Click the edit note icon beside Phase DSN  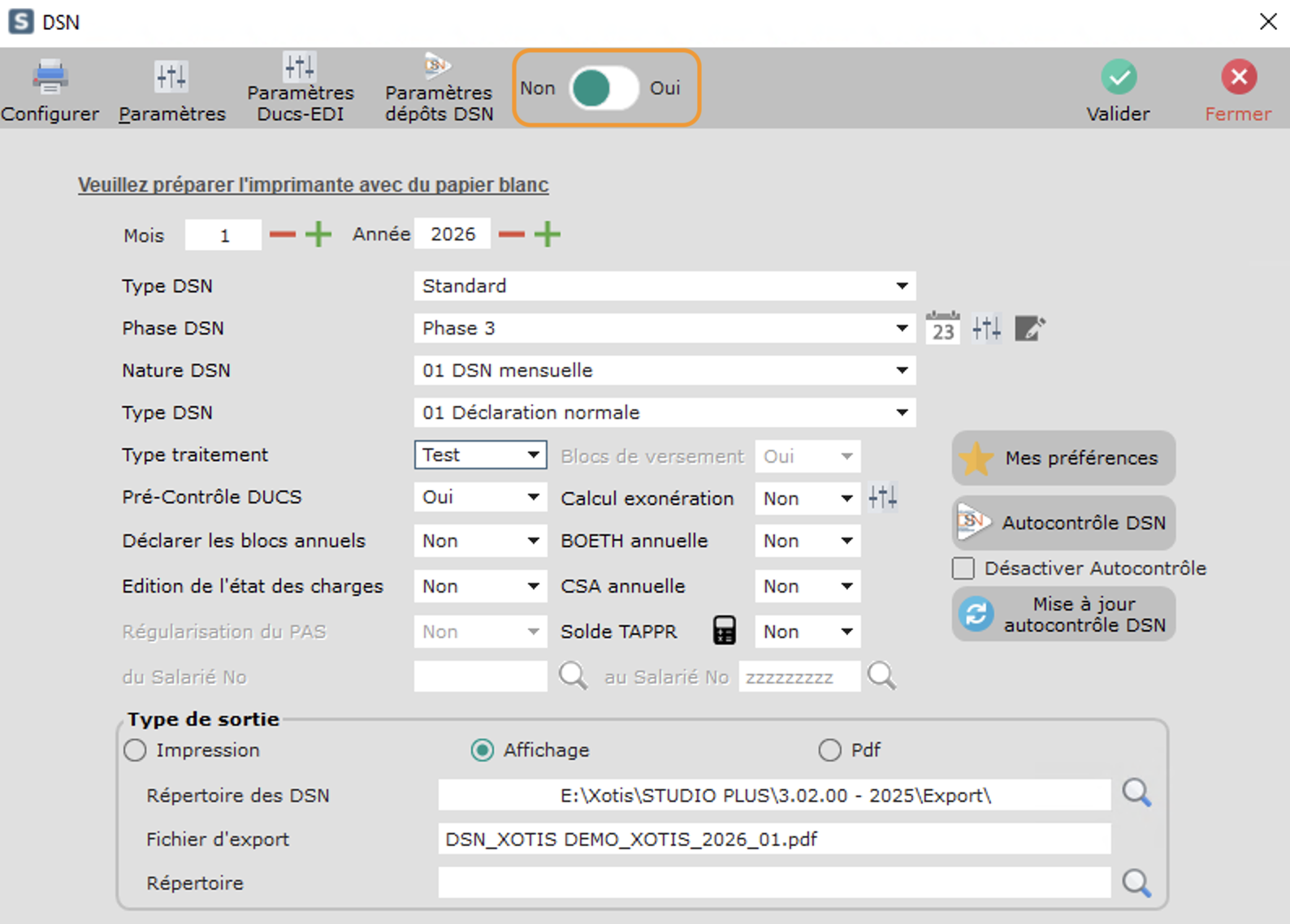1029,328
